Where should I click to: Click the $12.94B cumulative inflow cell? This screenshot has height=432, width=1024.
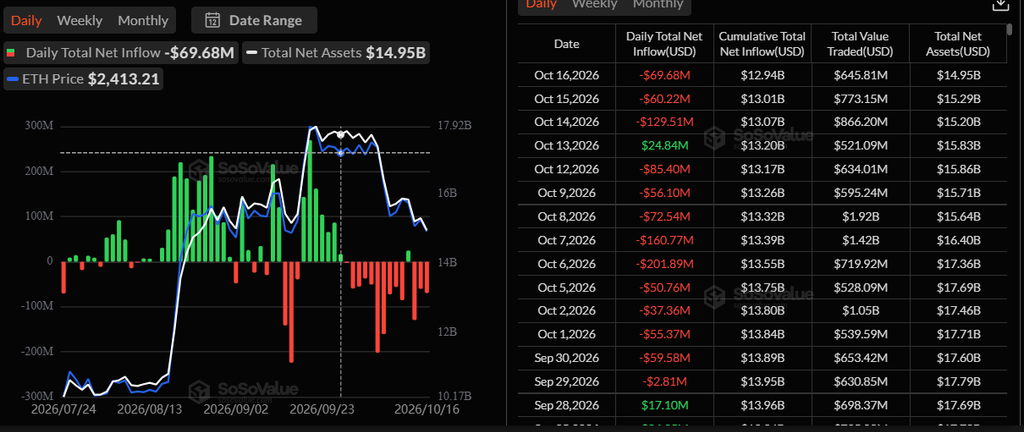click(x=763, y=75)
